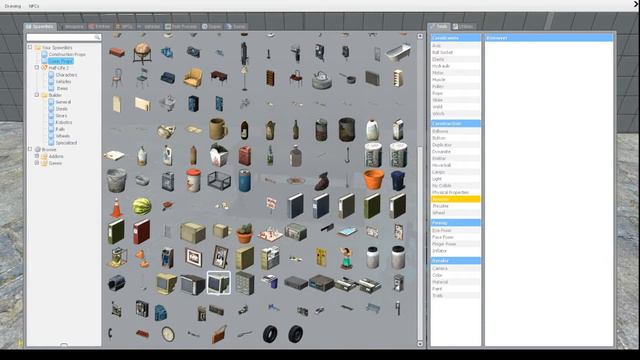
Task: Select the blue oil drum prop
Action: point(244,180)
